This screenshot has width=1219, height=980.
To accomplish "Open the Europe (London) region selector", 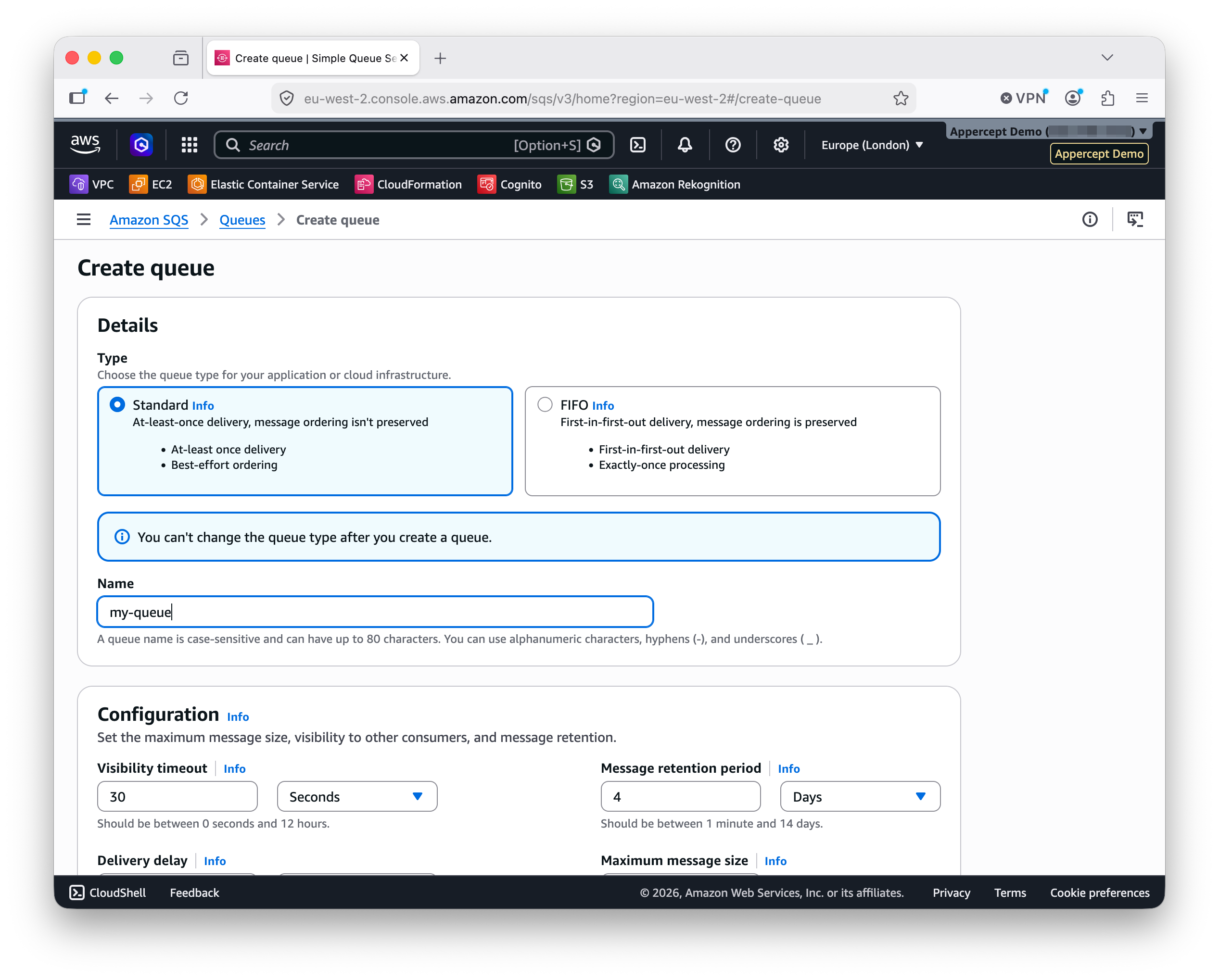I will click(x=872, y=145).
